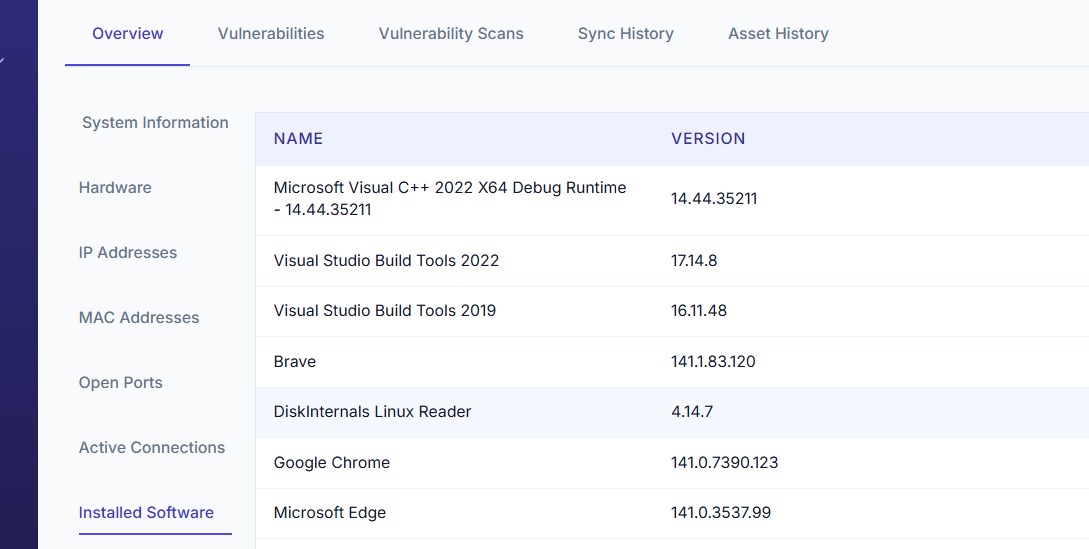Image resolution: width=1089 pixels, height=549 pixels.
Task: View the Open Ports section
Action: click(x=120, y=383)
